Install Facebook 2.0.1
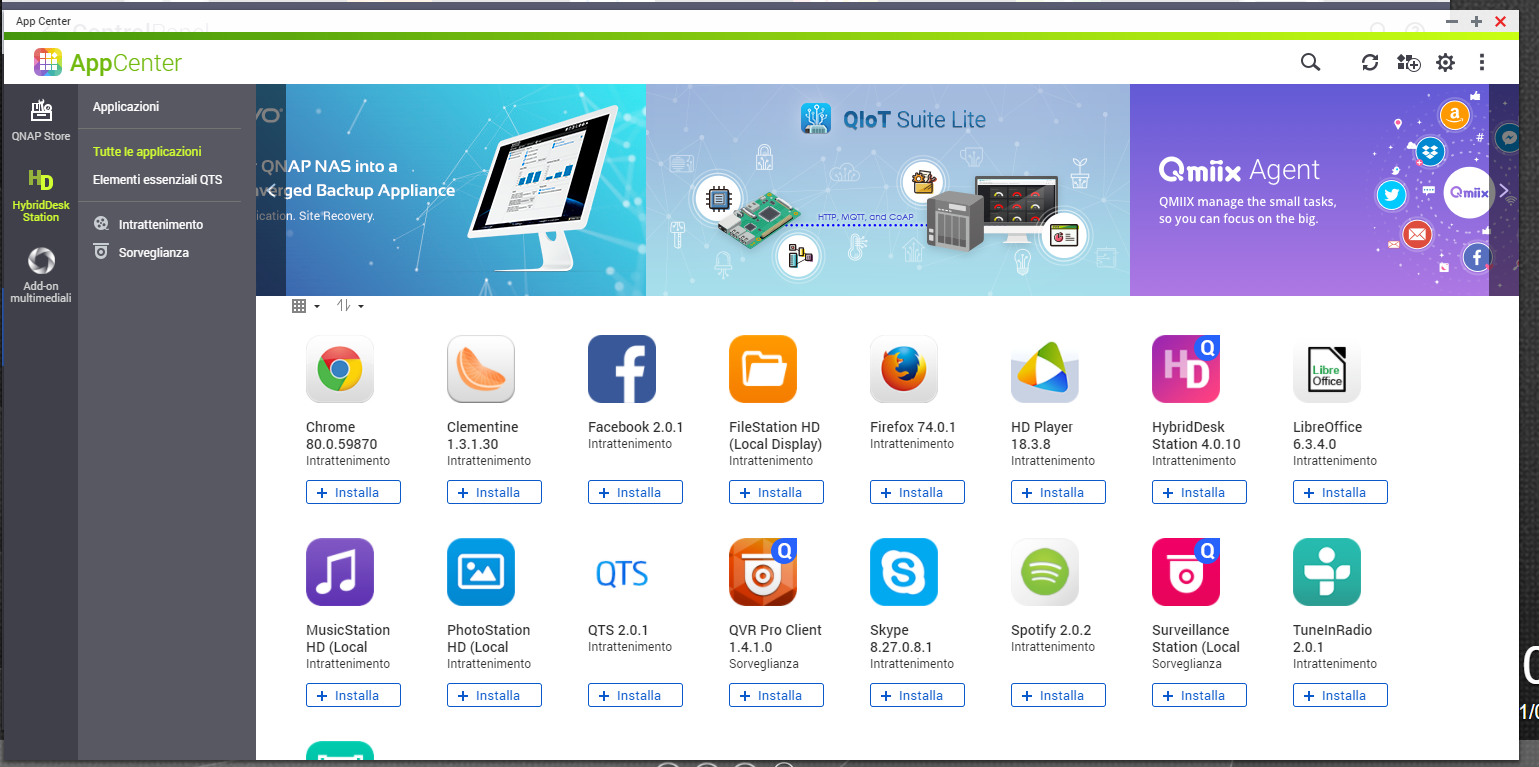The width and height of the screenshot is (1539, 767). point(635,492)
